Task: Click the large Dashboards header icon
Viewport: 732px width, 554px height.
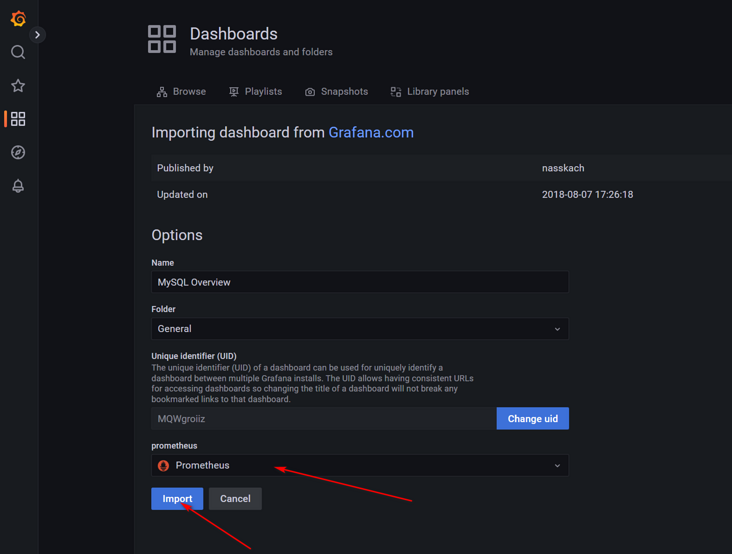Action: (x=162, y=39)
